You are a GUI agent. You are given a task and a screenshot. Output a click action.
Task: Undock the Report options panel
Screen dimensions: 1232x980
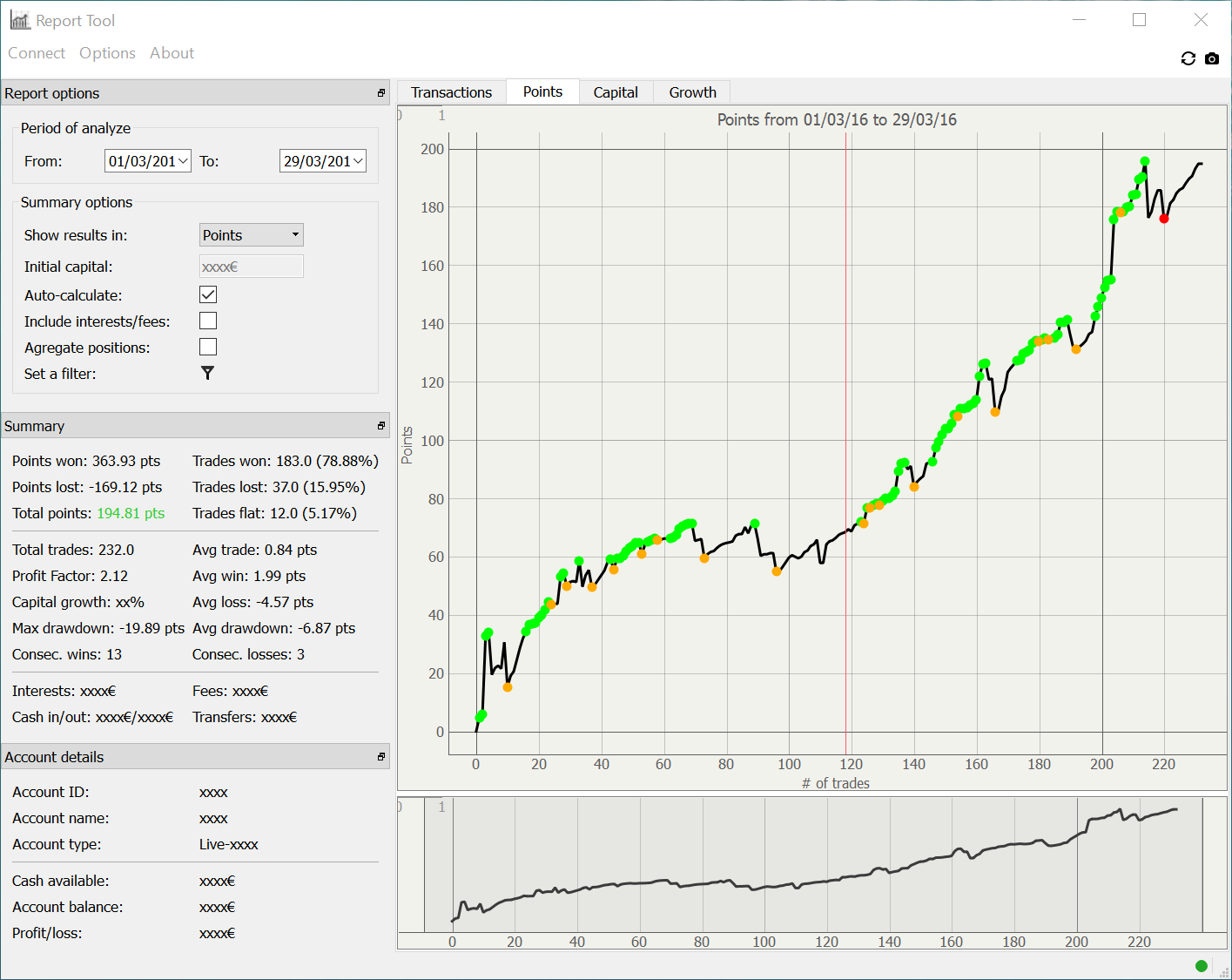[380, 93]
